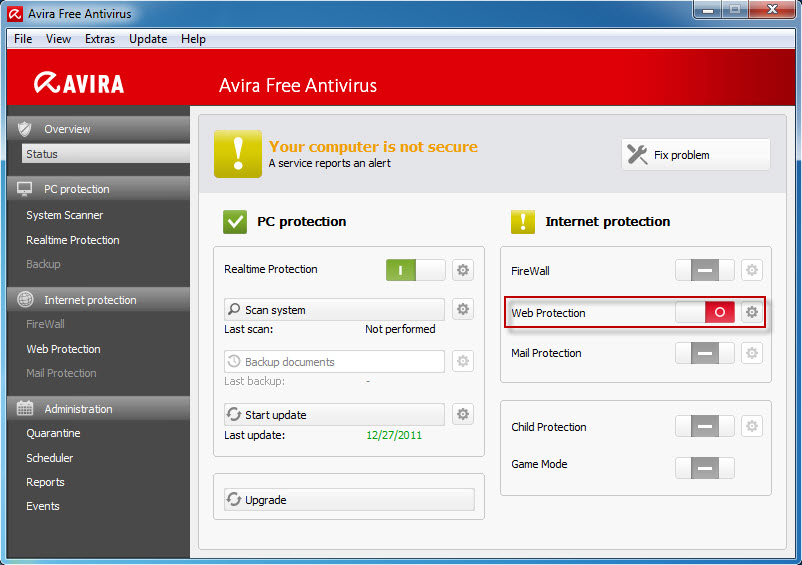
Task: Open System Scanner in sidebar
Action: click(x=64, y=215)
